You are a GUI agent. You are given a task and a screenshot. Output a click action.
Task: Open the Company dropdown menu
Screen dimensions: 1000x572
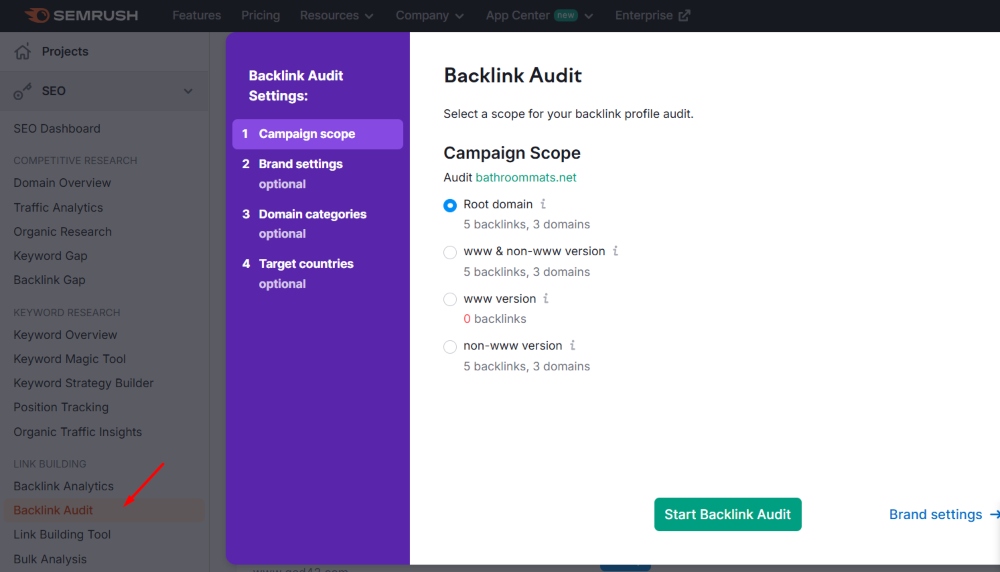[x=429, y=16]
